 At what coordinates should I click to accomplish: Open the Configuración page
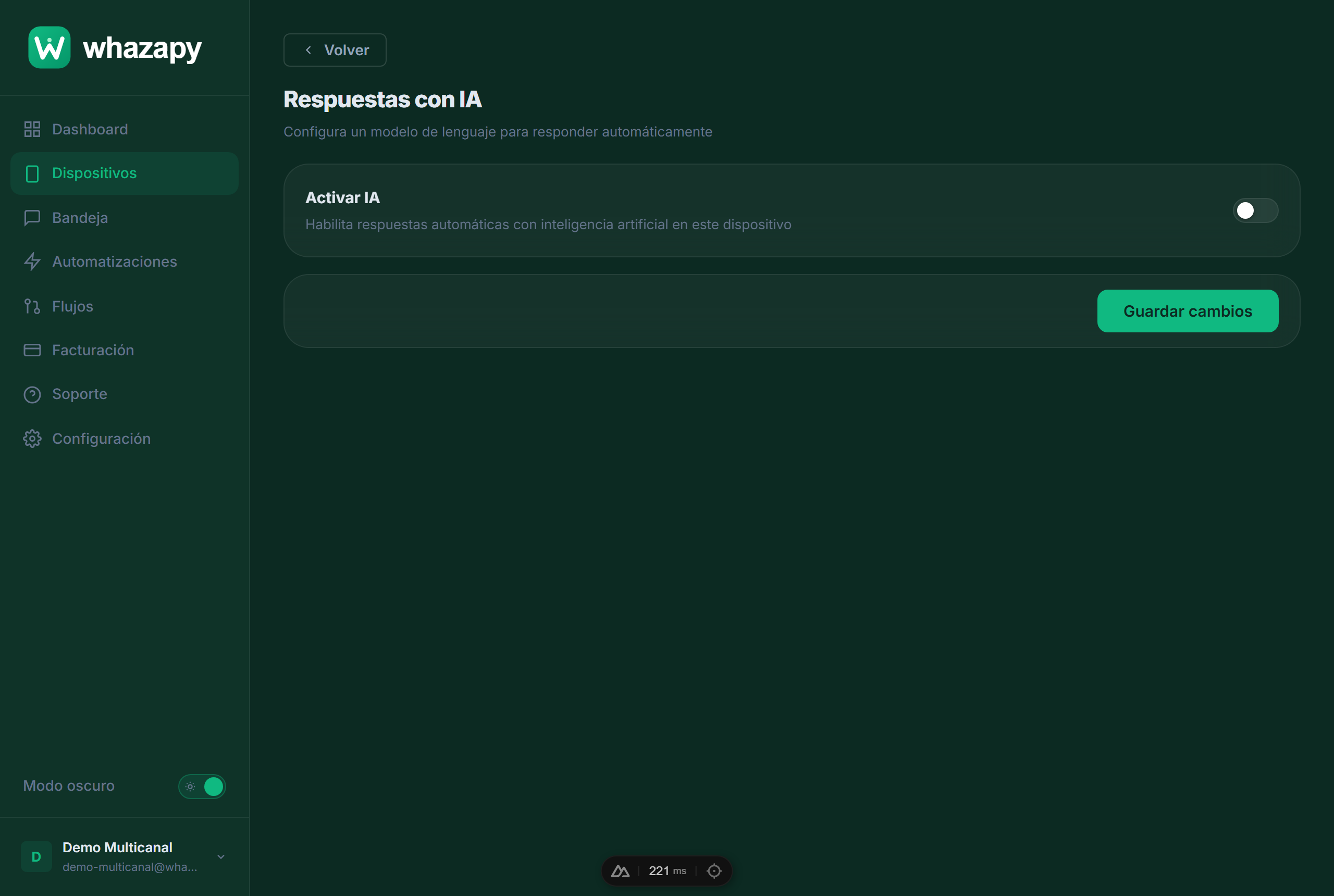(x=125, y=439)
